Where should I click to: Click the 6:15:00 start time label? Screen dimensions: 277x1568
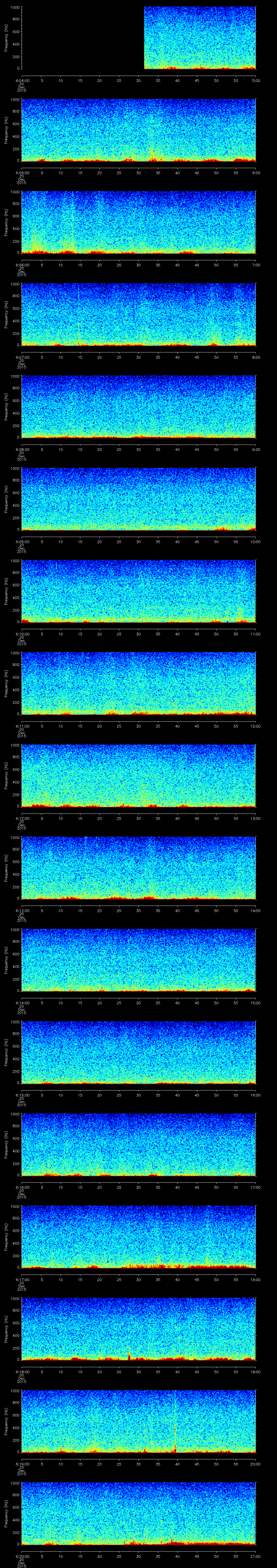coord(22,1095)
